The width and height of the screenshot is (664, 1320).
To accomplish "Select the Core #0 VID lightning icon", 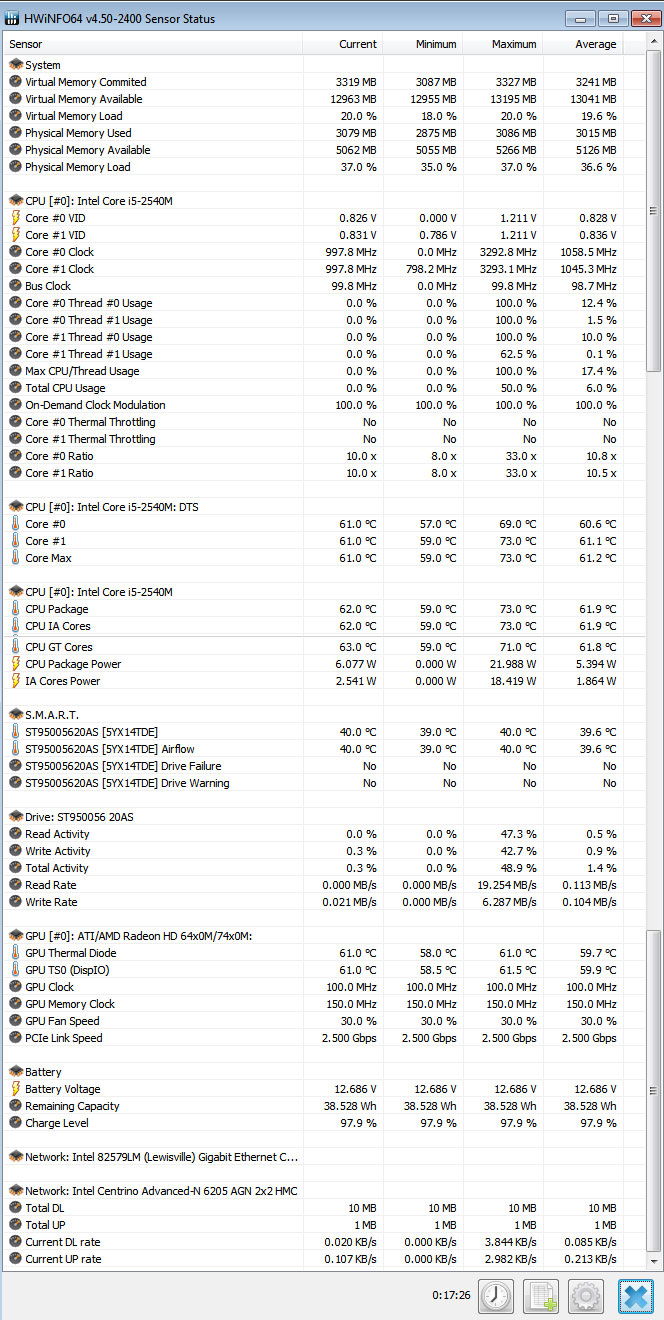I will click(15, 218).
